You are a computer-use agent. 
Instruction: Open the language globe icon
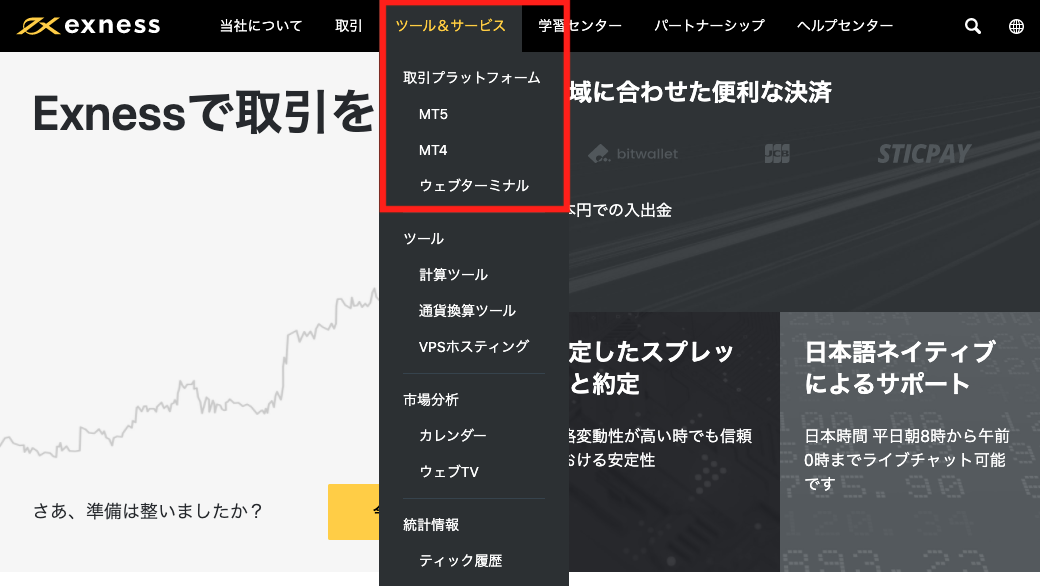click(1016, 26)
